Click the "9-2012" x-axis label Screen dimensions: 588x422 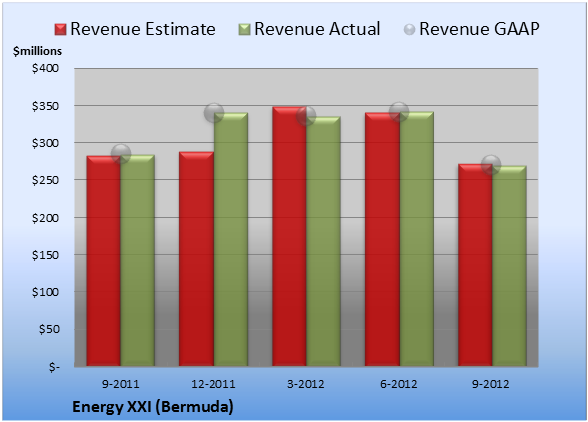point(491,384)
